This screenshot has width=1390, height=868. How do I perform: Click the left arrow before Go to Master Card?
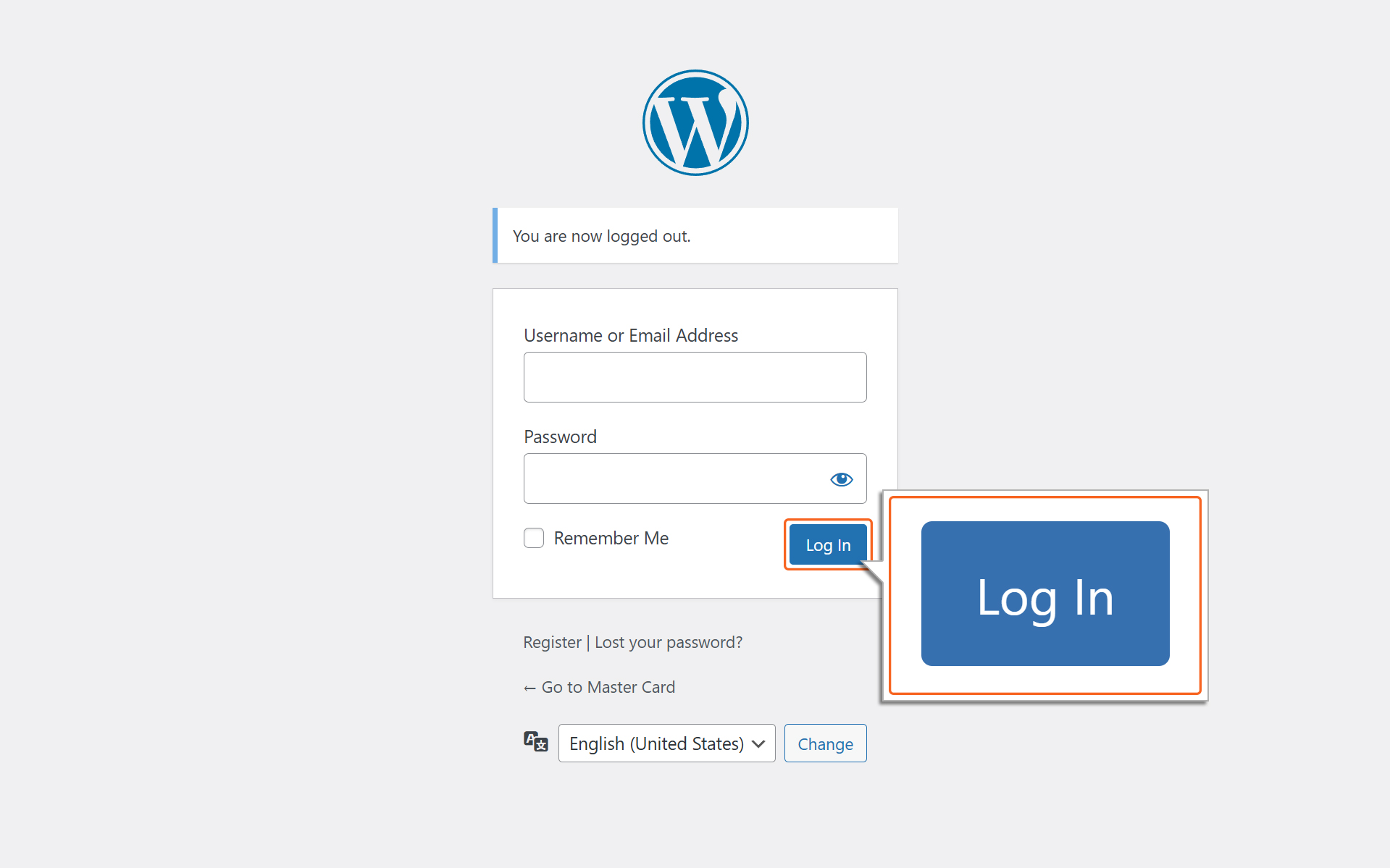point(529,688)
